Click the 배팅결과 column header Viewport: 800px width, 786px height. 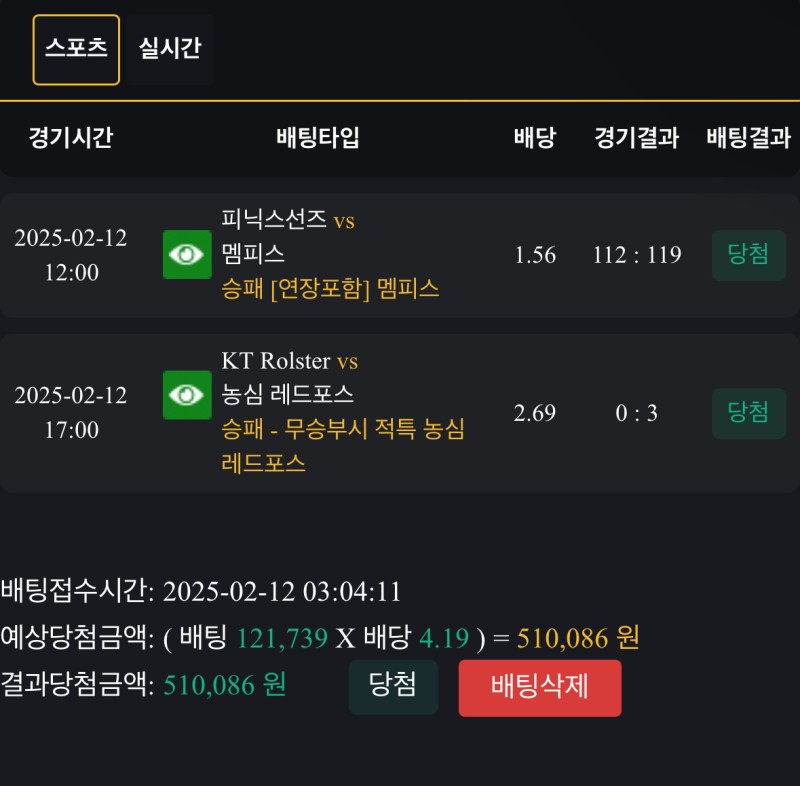pos(749,138)
